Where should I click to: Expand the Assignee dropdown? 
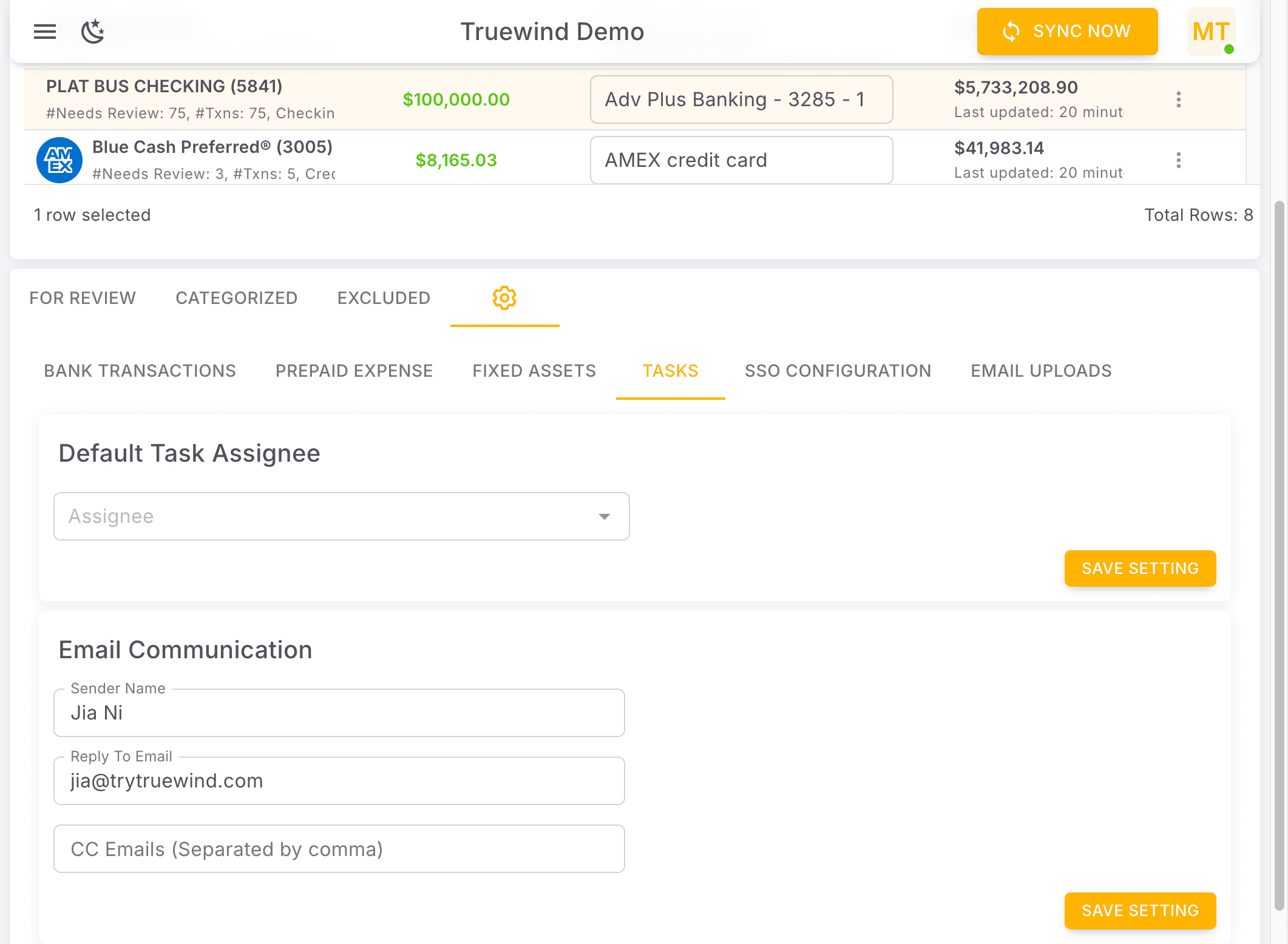tap(603, 516)
